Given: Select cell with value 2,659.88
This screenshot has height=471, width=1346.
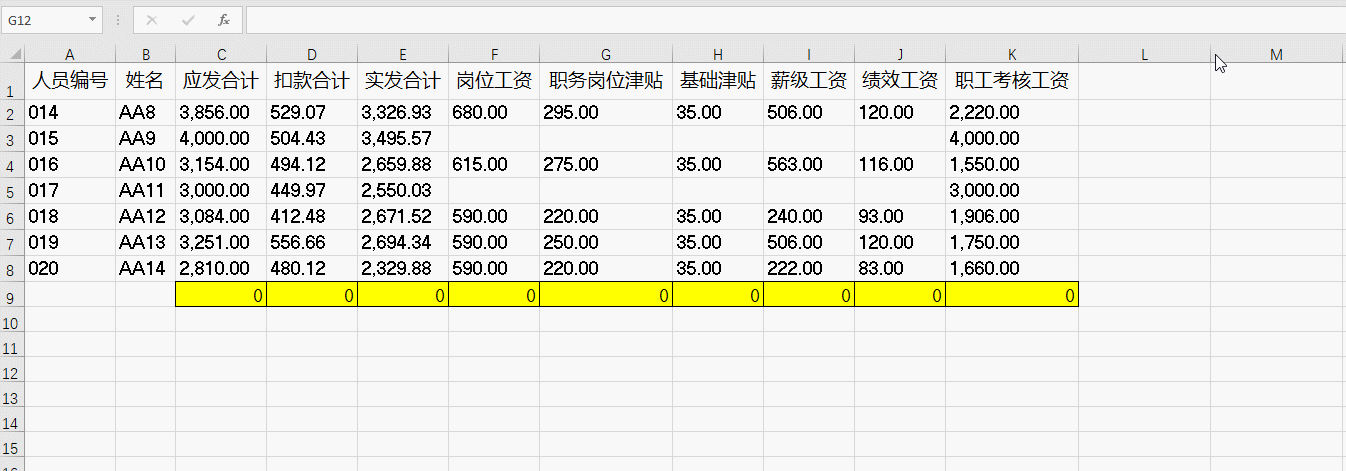Looking at the screenshot, I should [x=403, y=165].
